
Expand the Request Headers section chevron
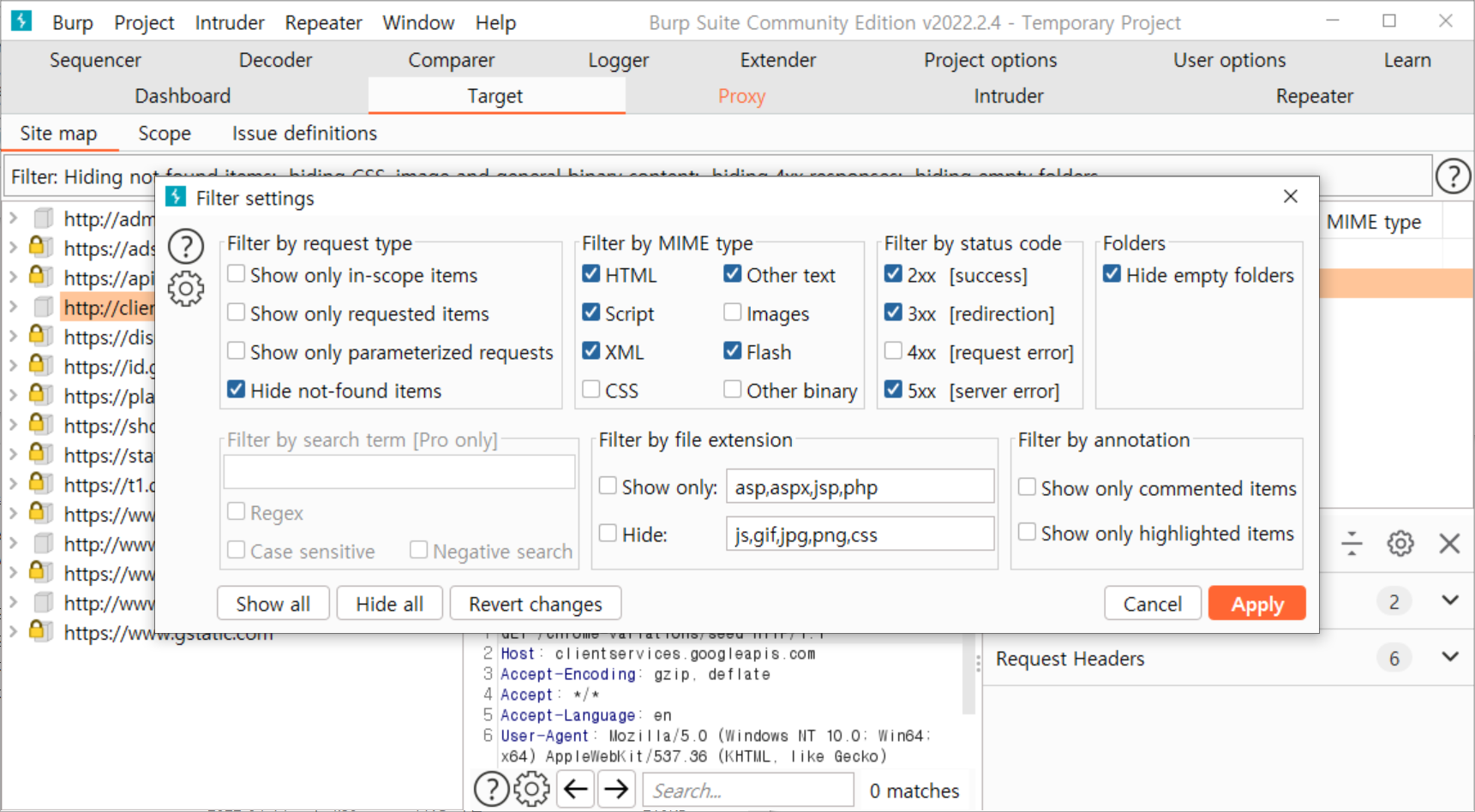tap(1449, 657)
